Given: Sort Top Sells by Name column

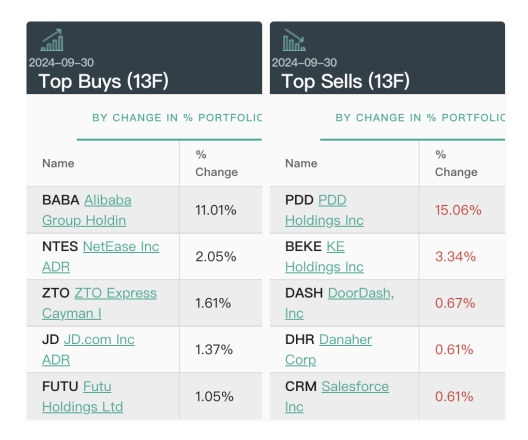Looking at the screenshot, I should point(301,163).
